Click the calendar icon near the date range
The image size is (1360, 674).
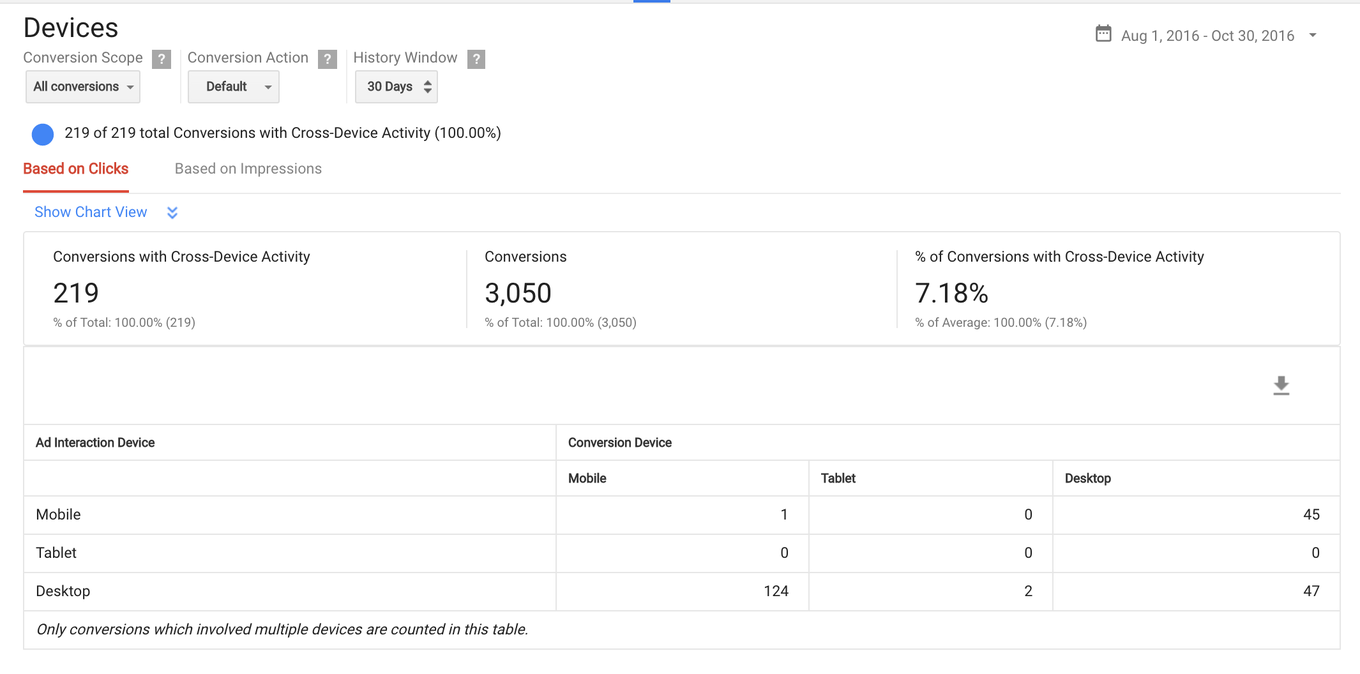pyautogui.click(x=1103, y=32)
